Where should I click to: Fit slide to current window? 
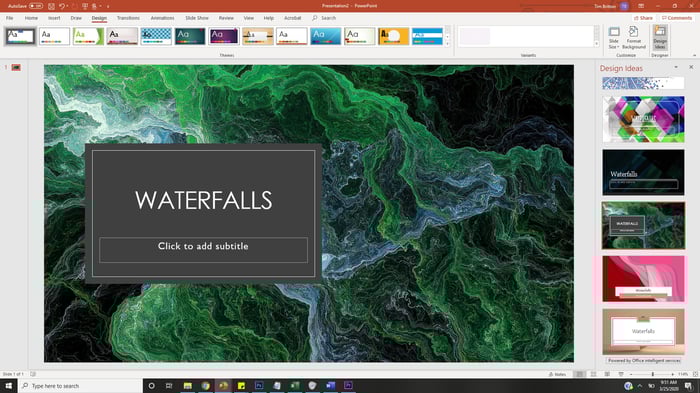pyautogui.click(x=695, y=374)
